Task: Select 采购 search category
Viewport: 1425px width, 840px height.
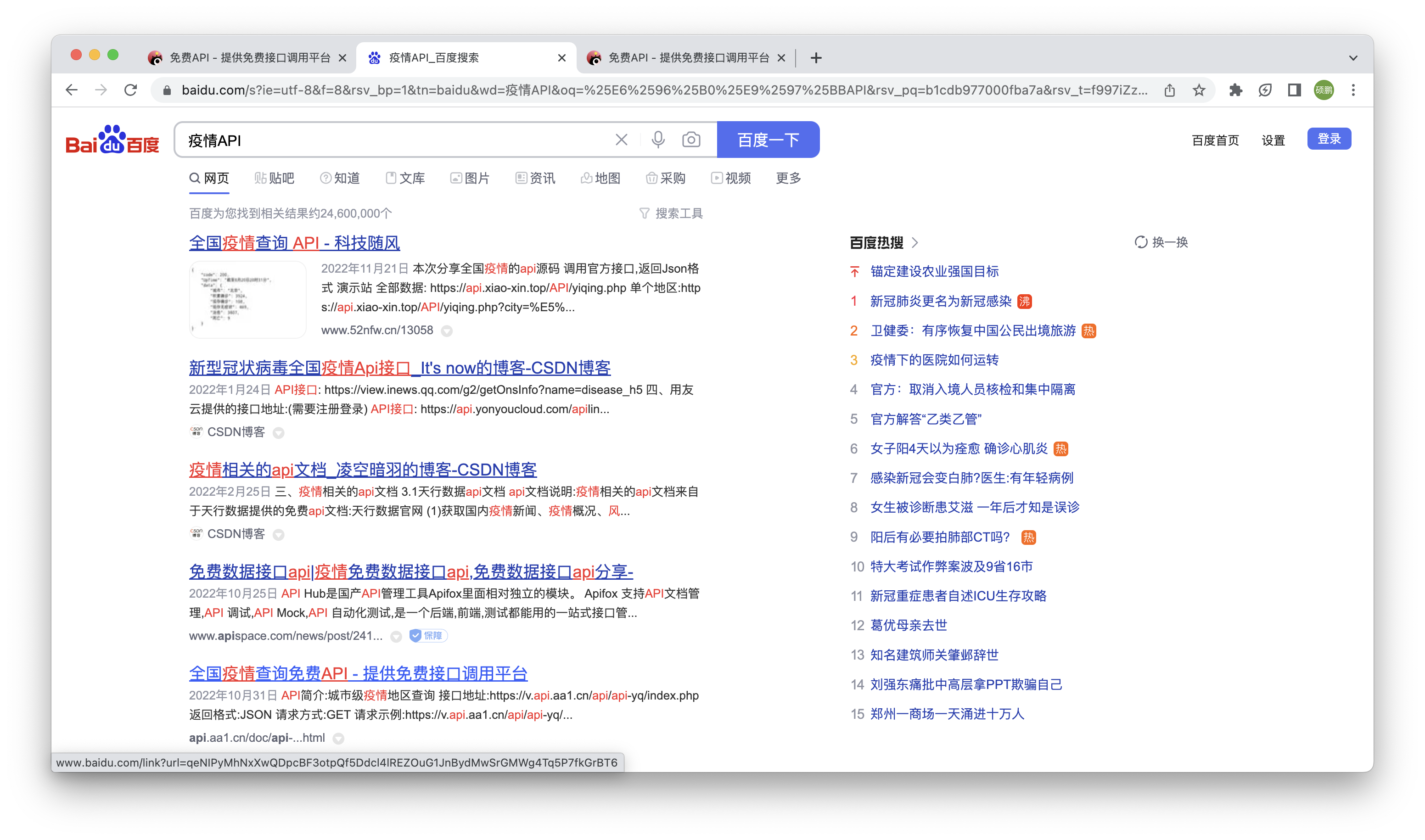Action: click(665, 178)
